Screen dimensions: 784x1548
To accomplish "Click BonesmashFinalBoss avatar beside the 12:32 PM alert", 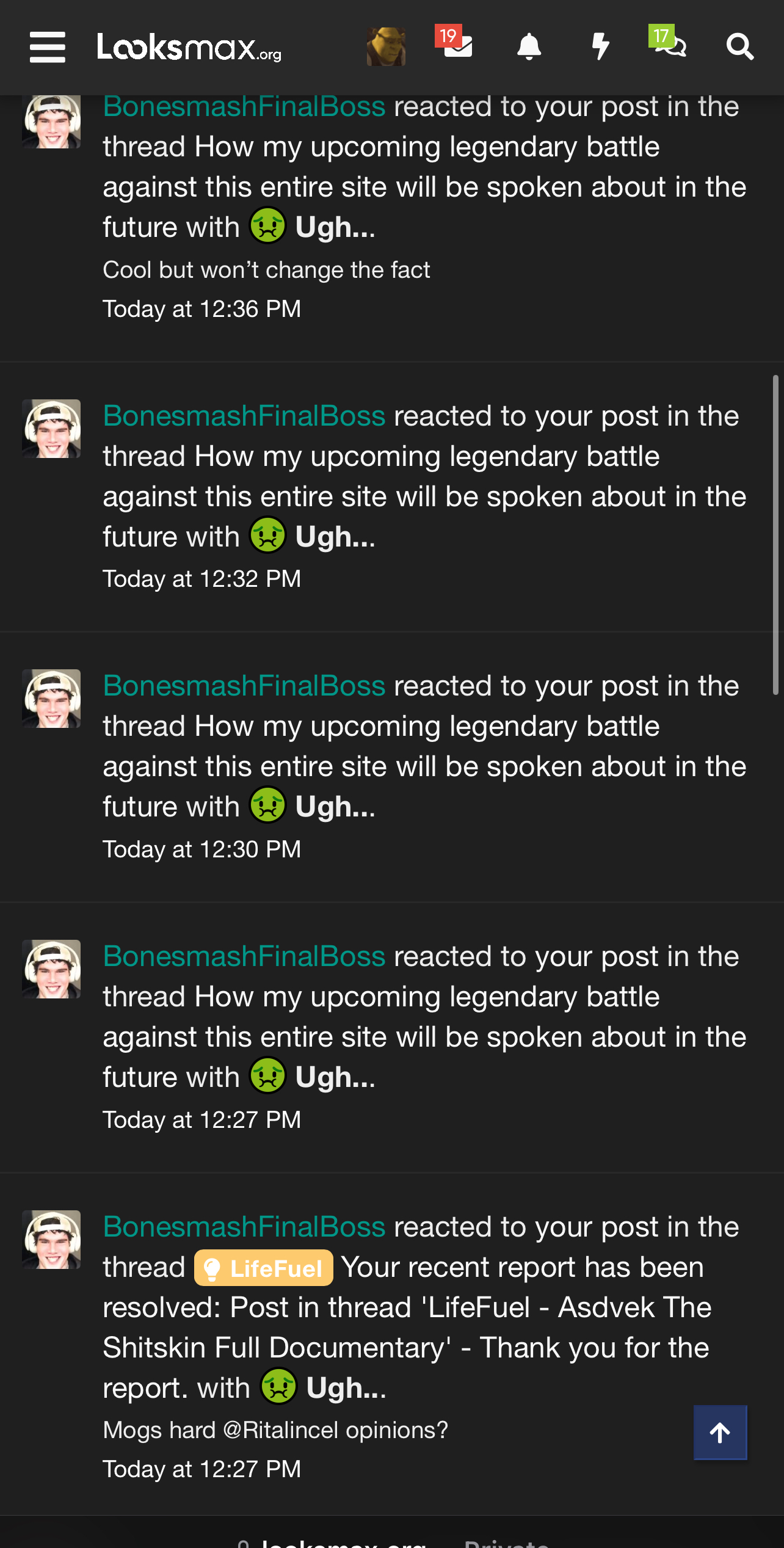I will (x=51, y=429).
